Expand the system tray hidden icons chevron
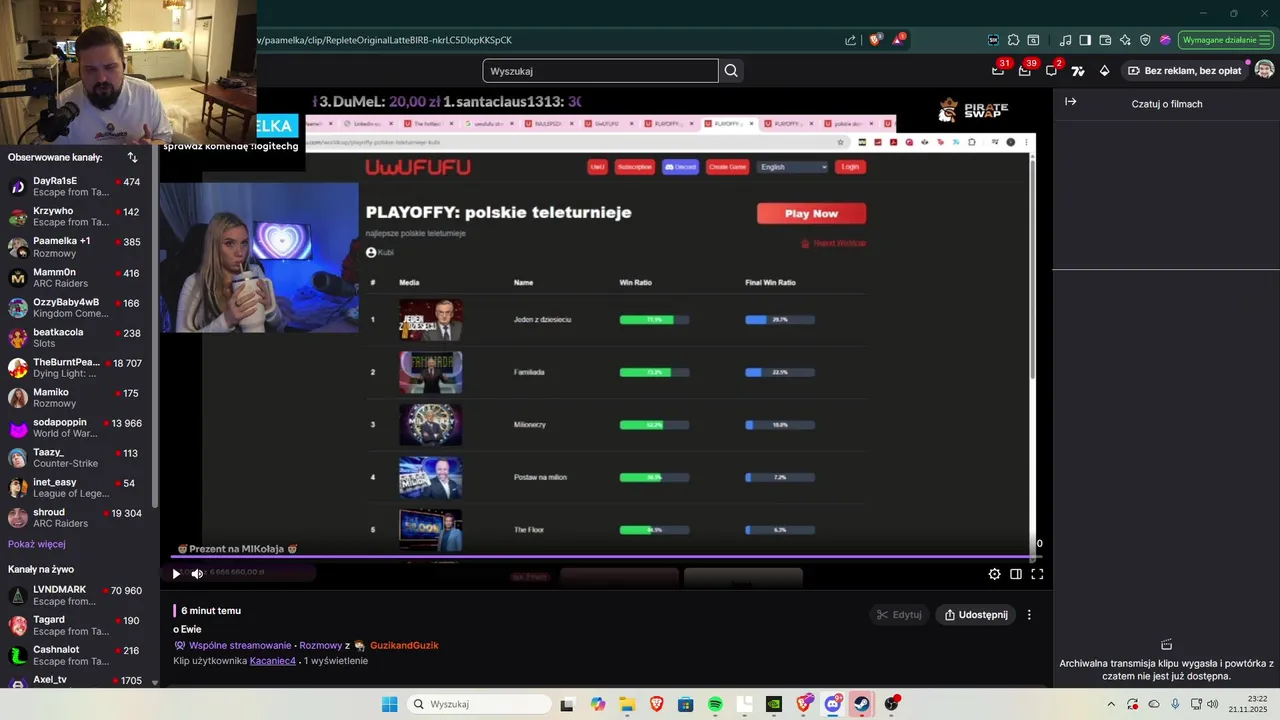Screen dimensions: 1280x720 pos(1113,704)
